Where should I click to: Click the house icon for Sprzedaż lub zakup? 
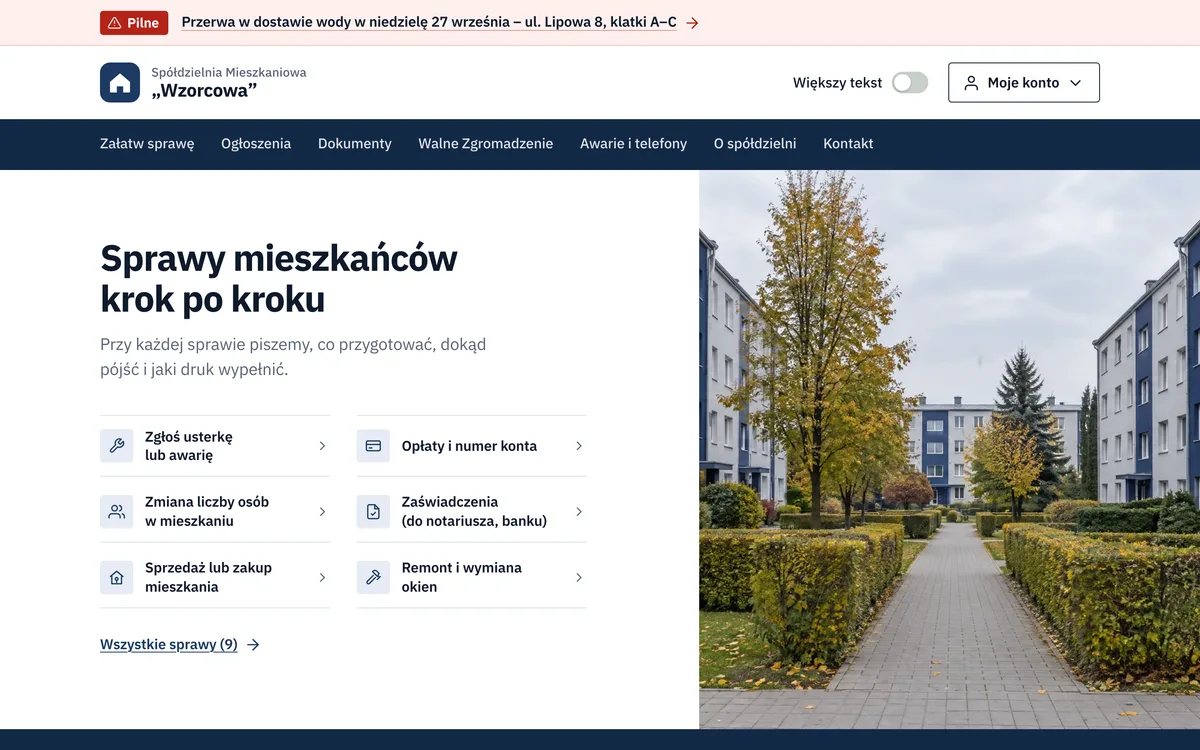click(x=117, y=577)
